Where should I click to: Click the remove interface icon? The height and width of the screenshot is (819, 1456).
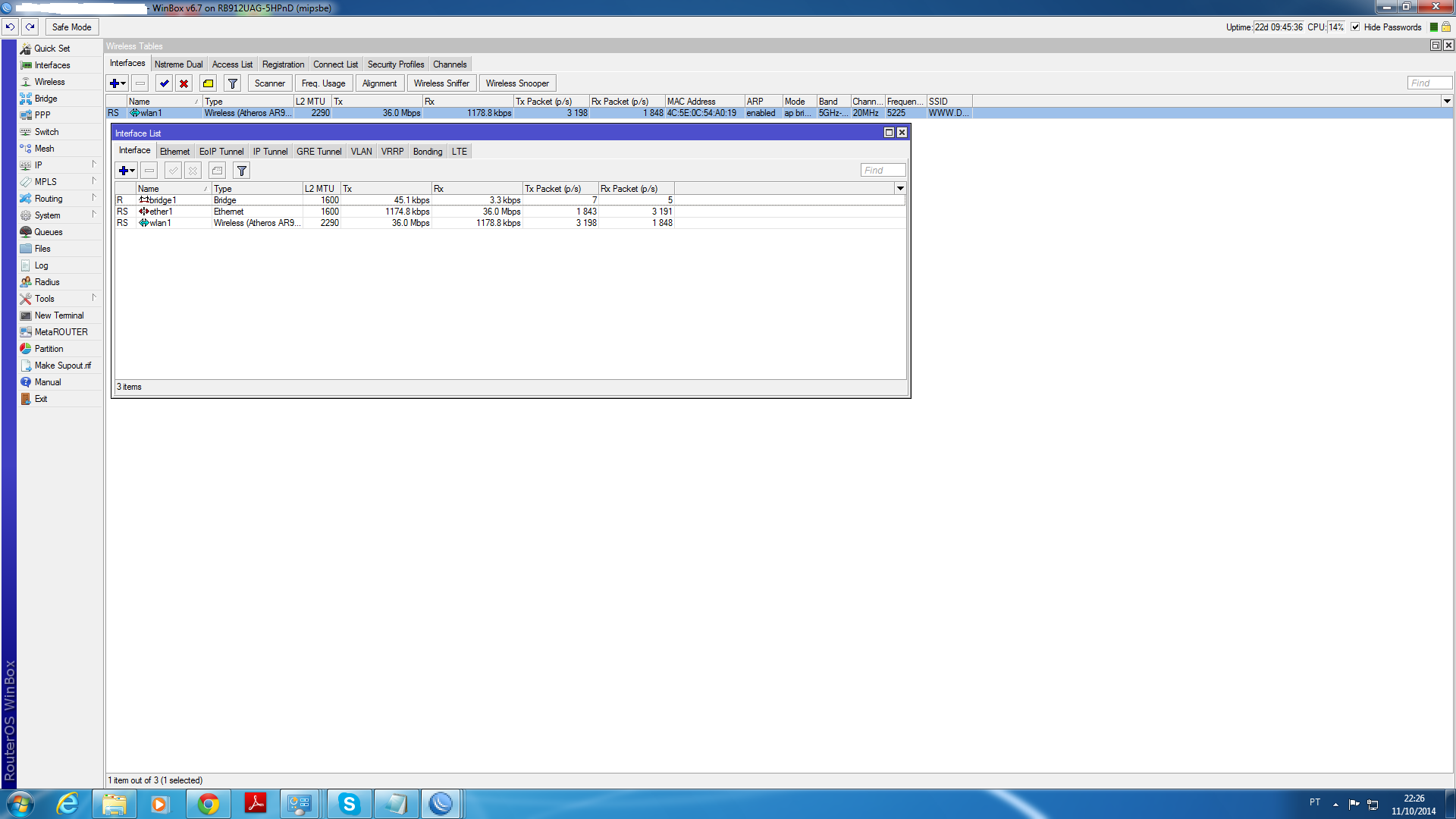tap(149, 170)
